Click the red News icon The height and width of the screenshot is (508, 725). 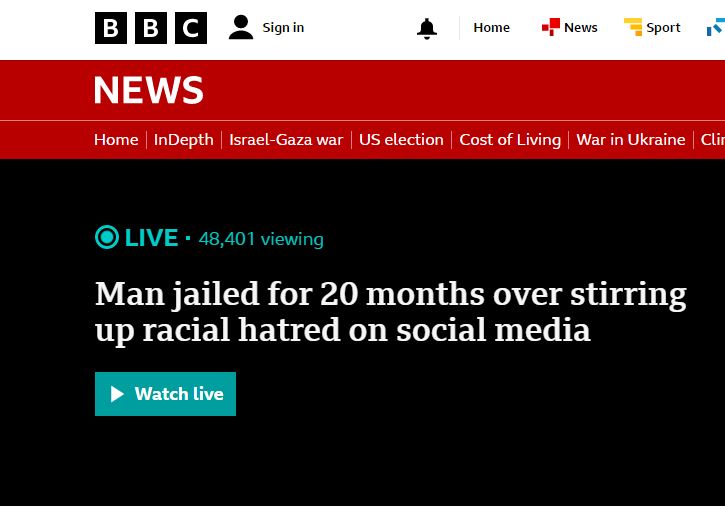click(x=550, y=27)
